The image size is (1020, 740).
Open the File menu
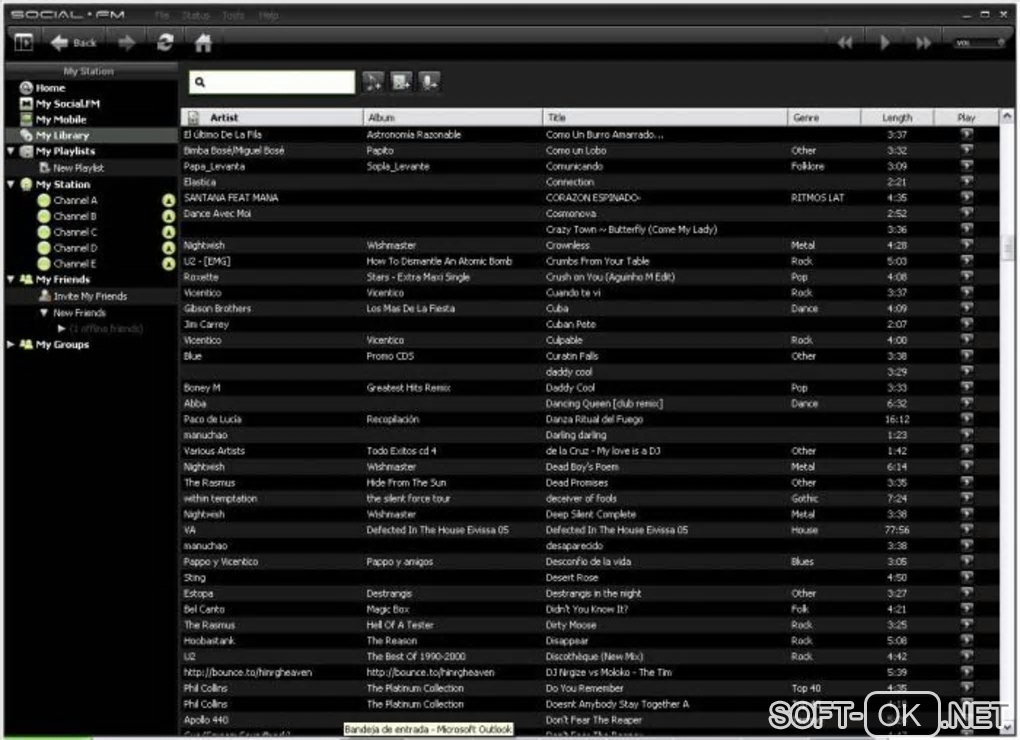(162, 15)
